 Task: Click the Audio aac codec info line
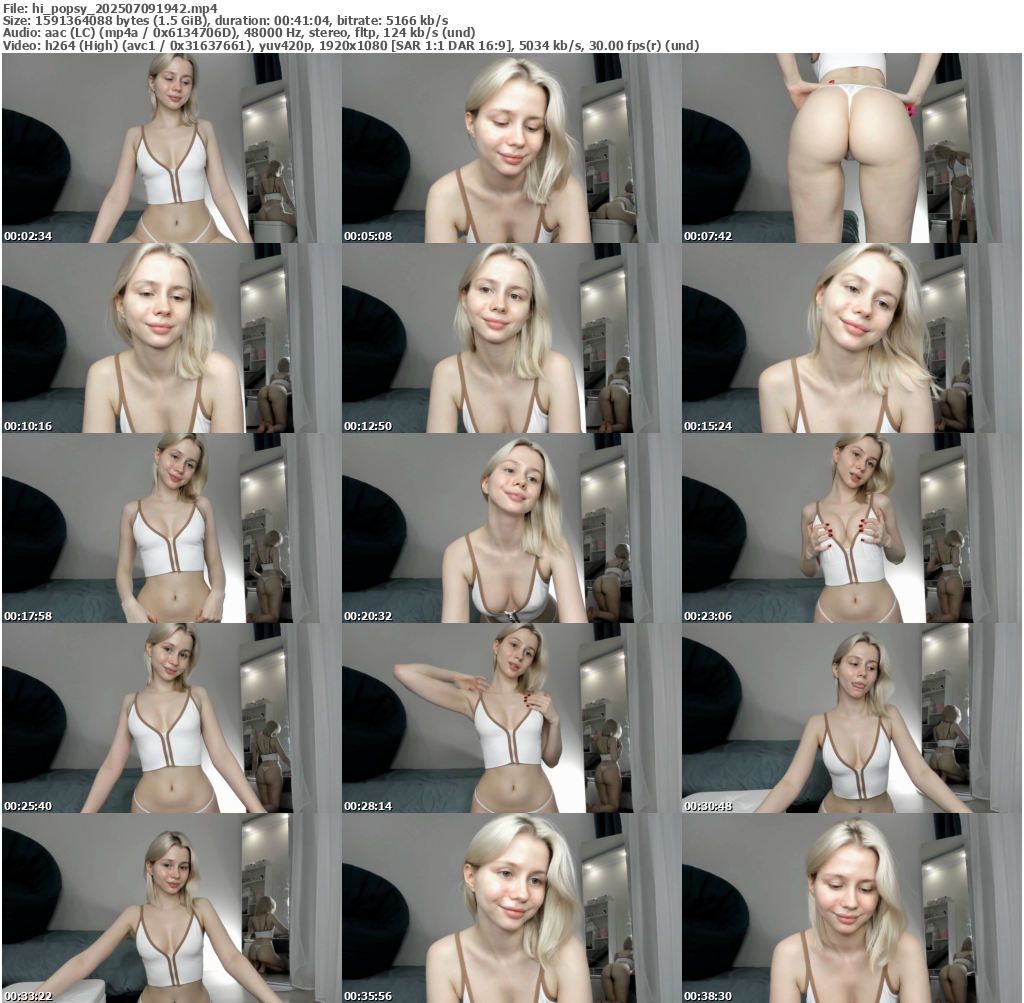[x=239, y=33]
